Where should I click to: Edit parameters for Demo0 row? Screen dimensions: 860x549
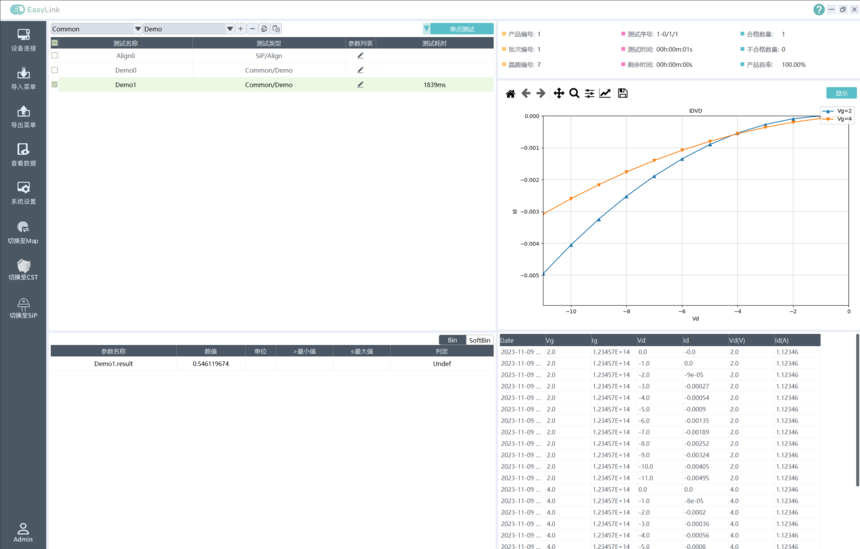360,70
